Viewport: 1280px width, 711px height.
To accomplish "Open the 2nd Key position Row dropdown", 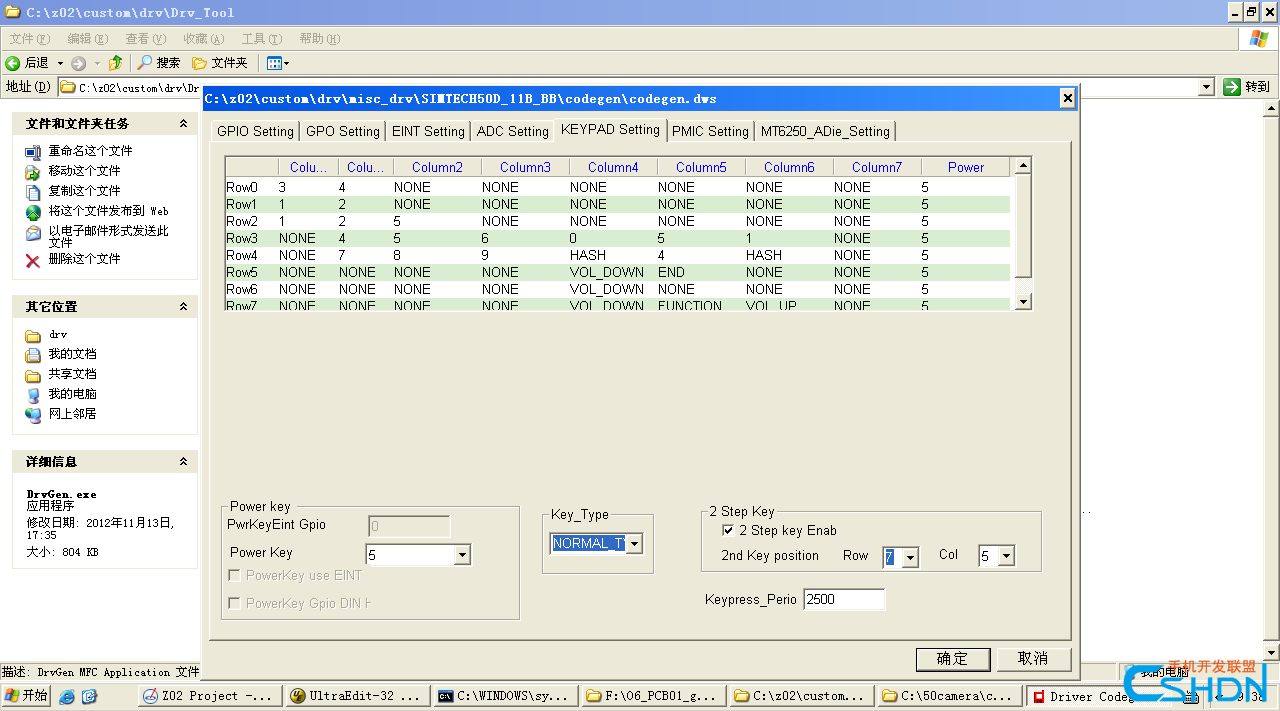I will 909,558.
